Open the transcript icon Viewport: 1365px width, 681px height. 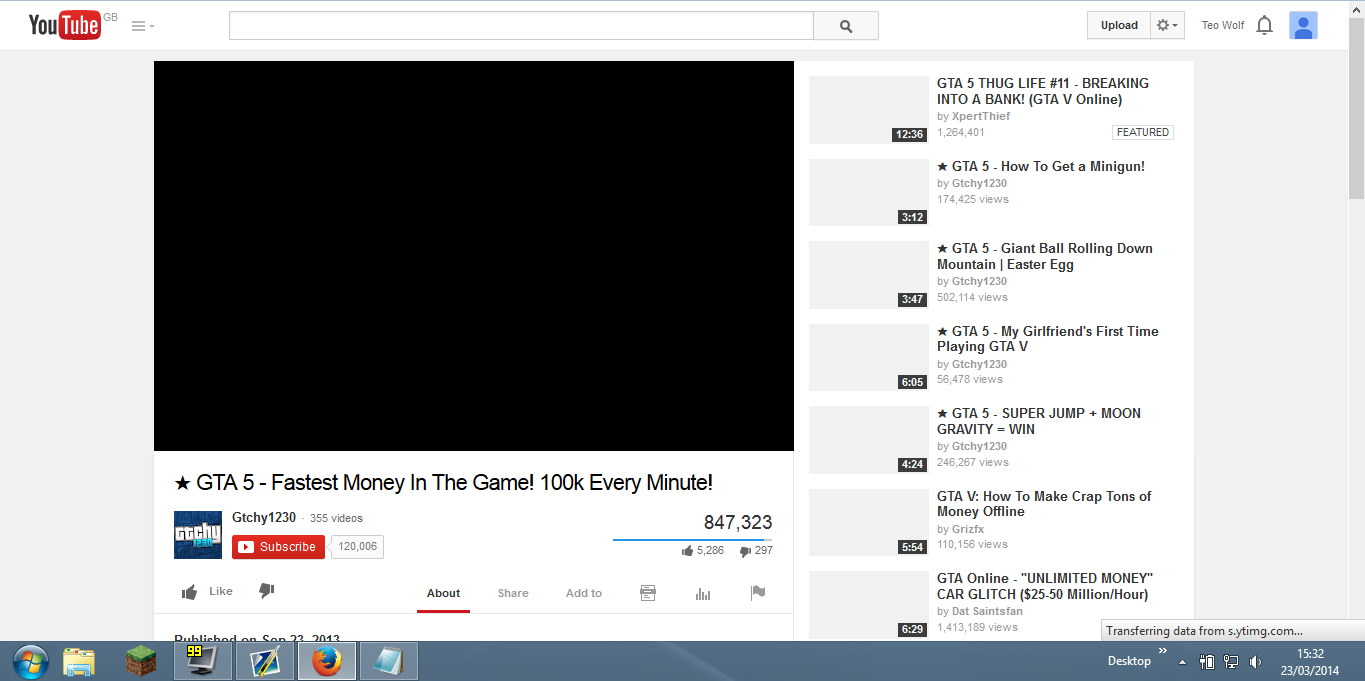point(648,593)
